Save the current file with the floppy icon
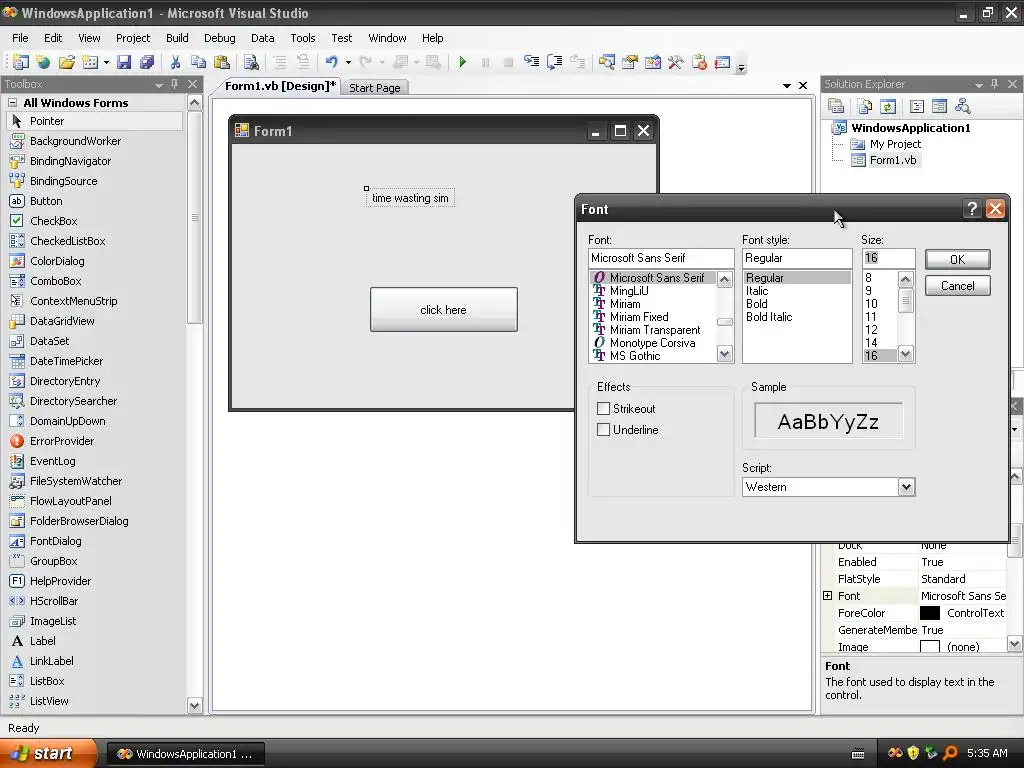The image size is (1024, 768). coord(123,62)
